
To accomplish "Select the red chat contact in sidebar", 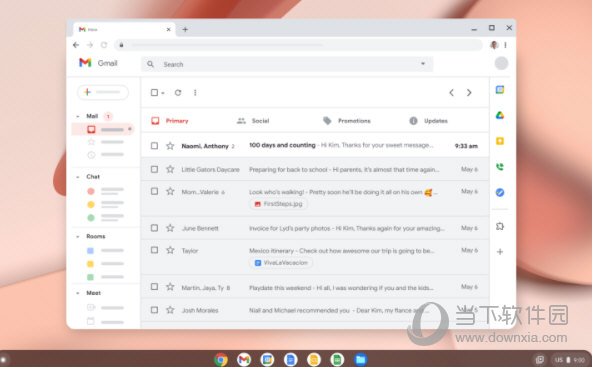I will (91, 191).
